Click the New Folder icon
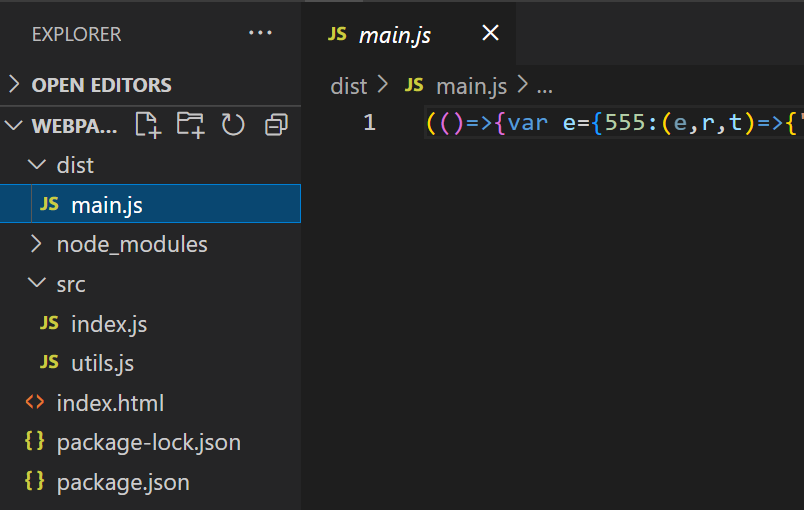The width and height of the screenshot is (804, 510). (x=190, y=125)
